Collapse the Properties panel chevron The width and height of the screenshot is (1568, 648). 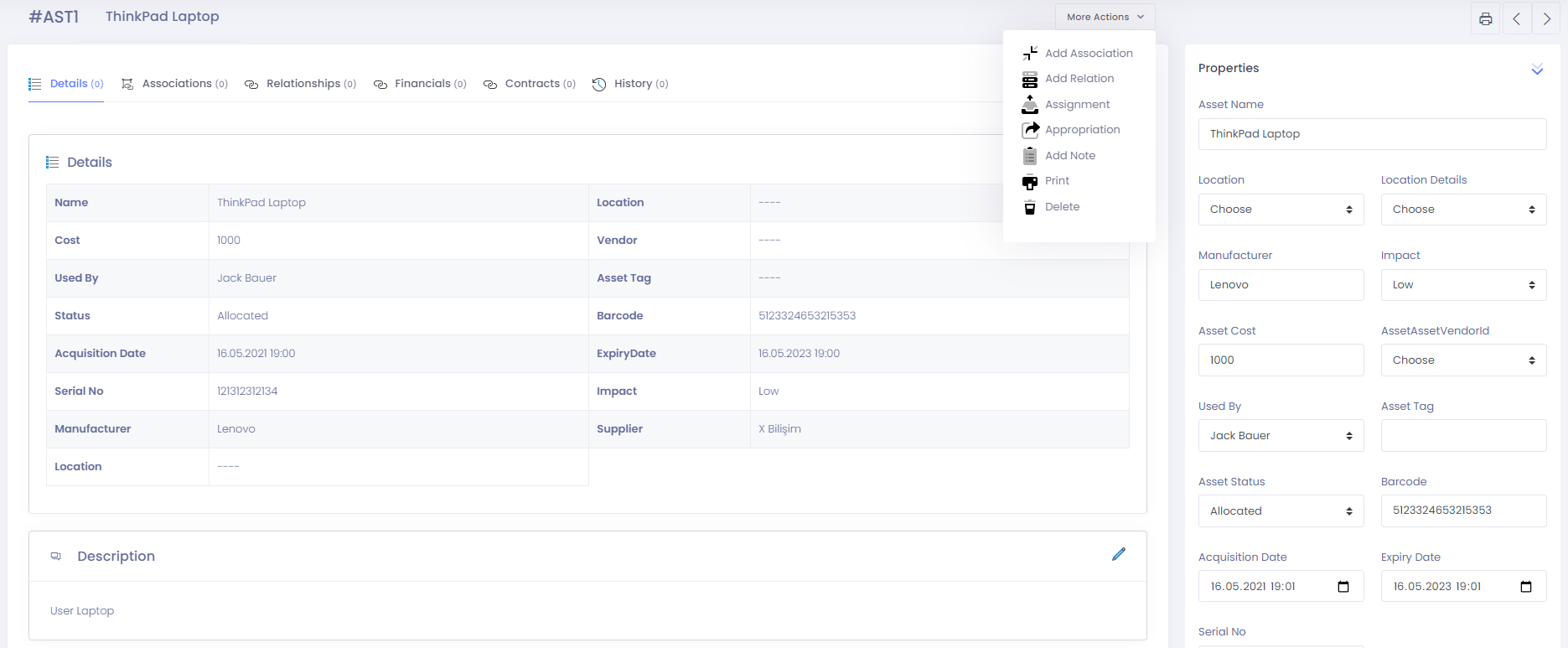pyautogui.click(x=1536, y=70)
